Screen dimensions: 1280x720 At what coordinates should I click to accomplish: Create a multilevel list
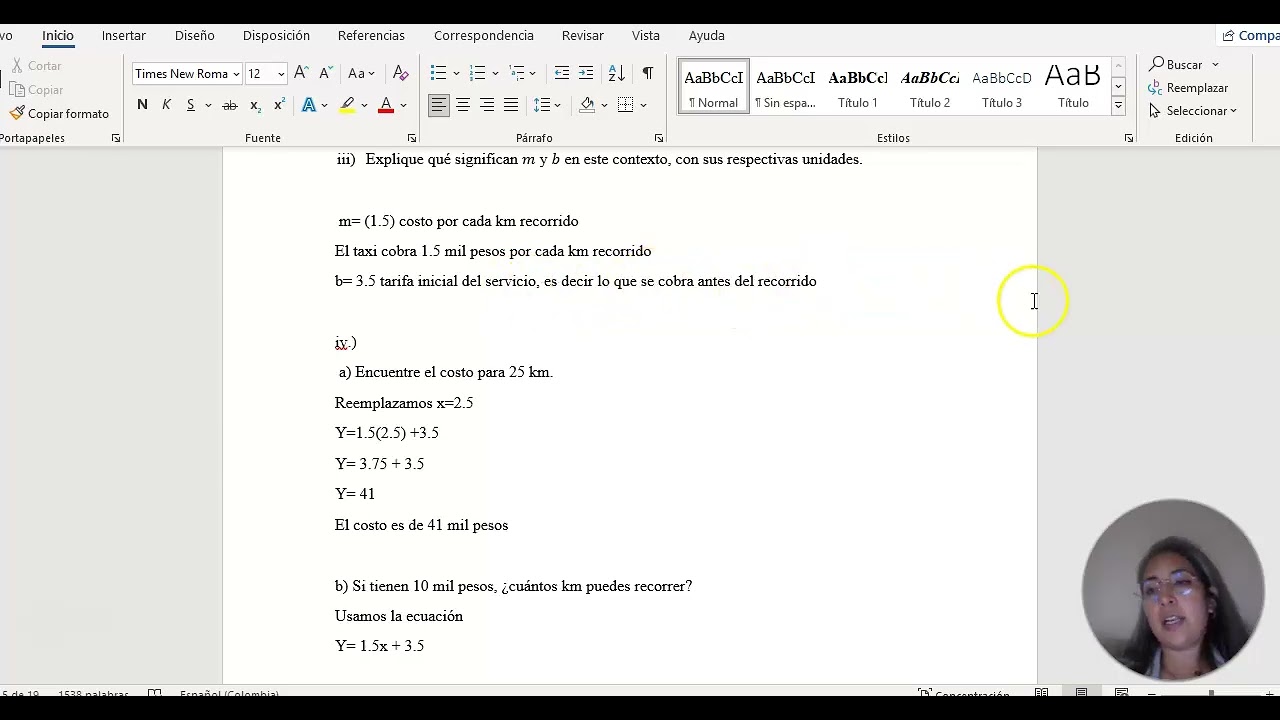coord(517,73)
